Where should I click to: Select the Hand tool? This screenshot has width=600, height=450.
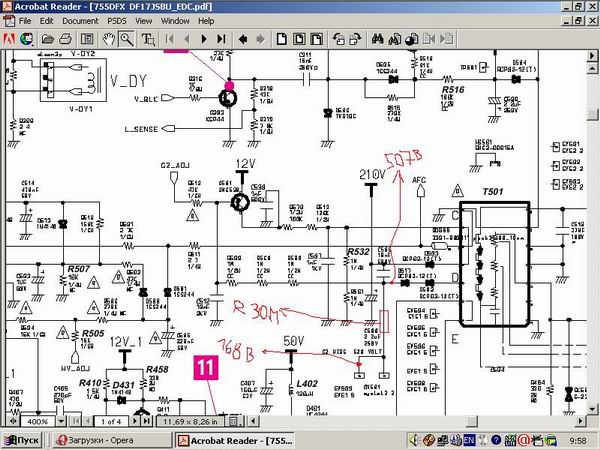pos(109,39)
